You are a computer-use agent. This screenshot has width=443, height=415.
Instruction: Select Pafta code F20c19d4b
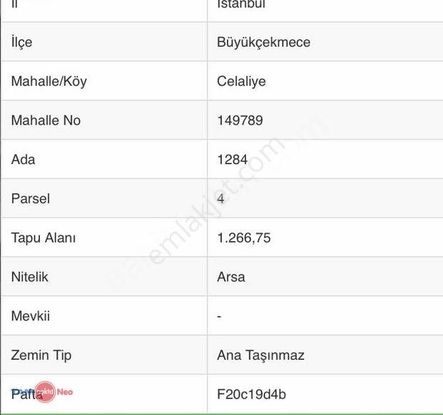click(252, 394)
